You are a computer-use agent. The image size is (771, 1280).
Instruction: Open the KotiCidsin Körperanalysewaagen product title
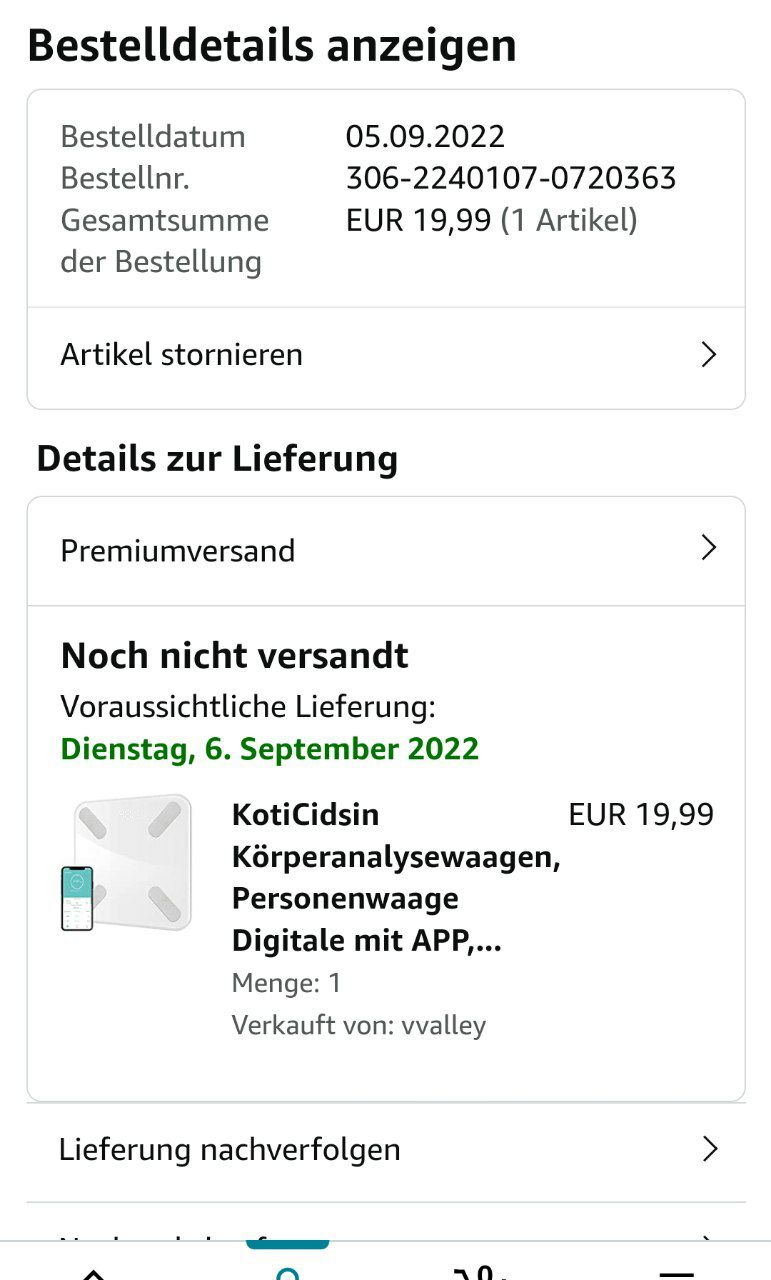(x=395, y=878)
